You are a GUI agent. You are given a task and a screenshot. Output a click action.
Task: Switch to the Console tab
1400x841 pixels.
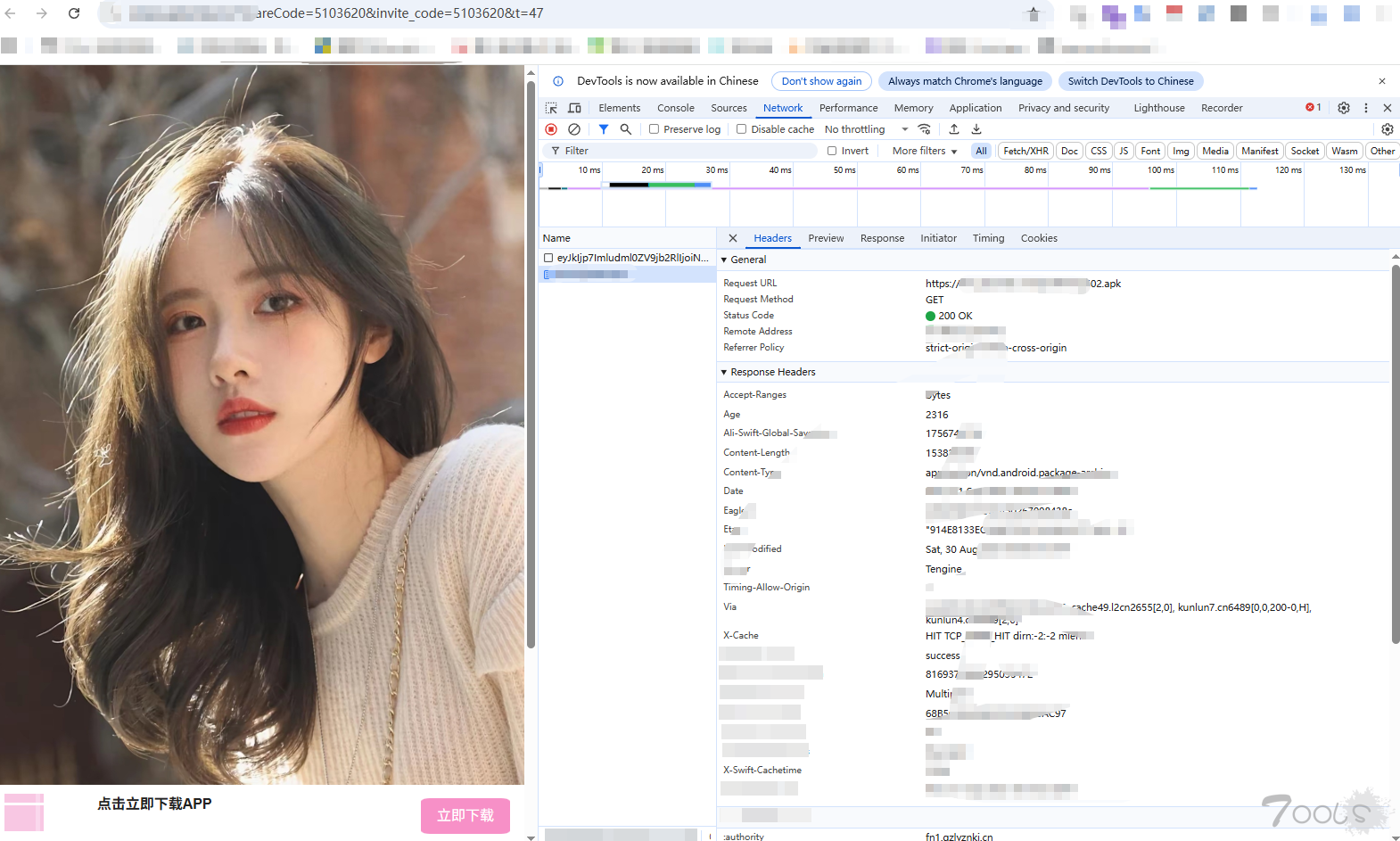click(x=676, y=108)
